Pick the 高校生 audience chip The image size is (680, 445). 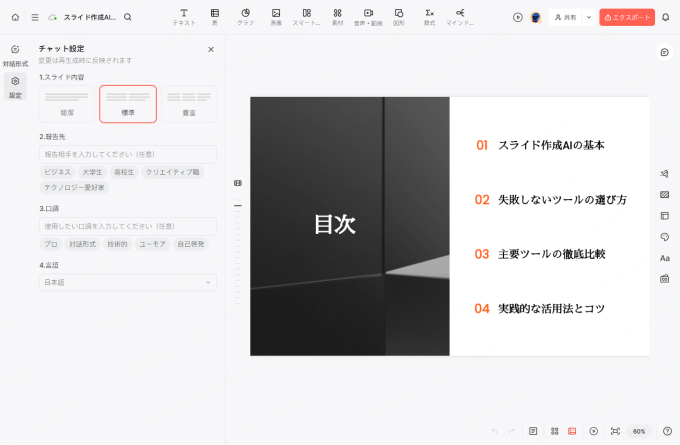[124, 172]
